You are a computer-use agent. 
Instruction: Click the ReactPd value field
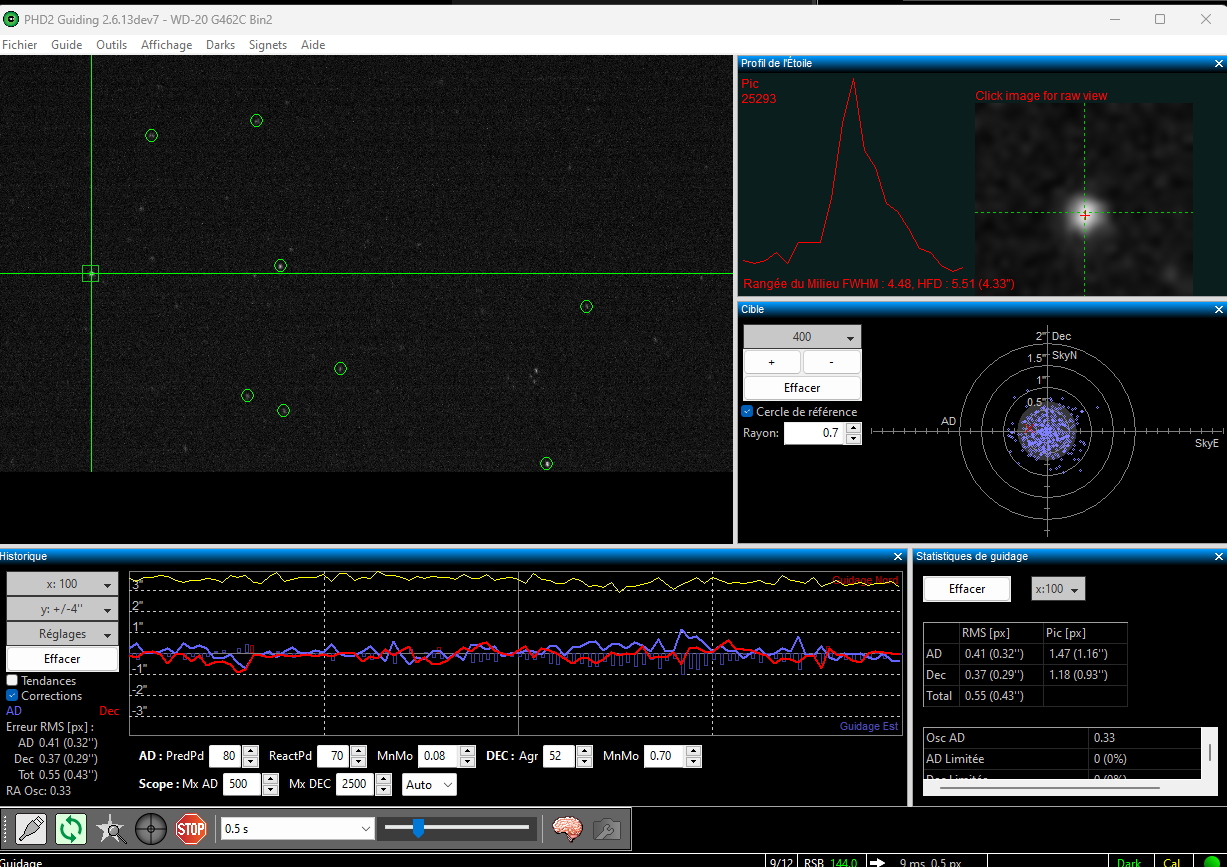click(x=334, y=756)
